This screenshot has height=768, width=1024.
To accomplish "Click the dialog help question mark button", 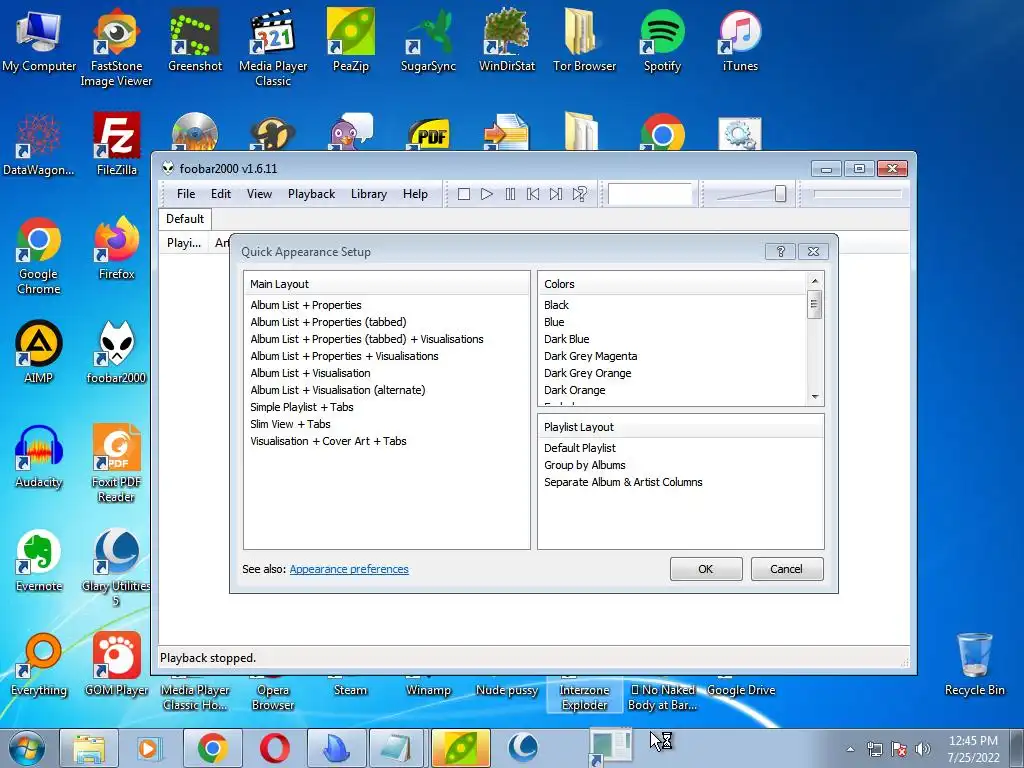I will click(x=780, y=251).
